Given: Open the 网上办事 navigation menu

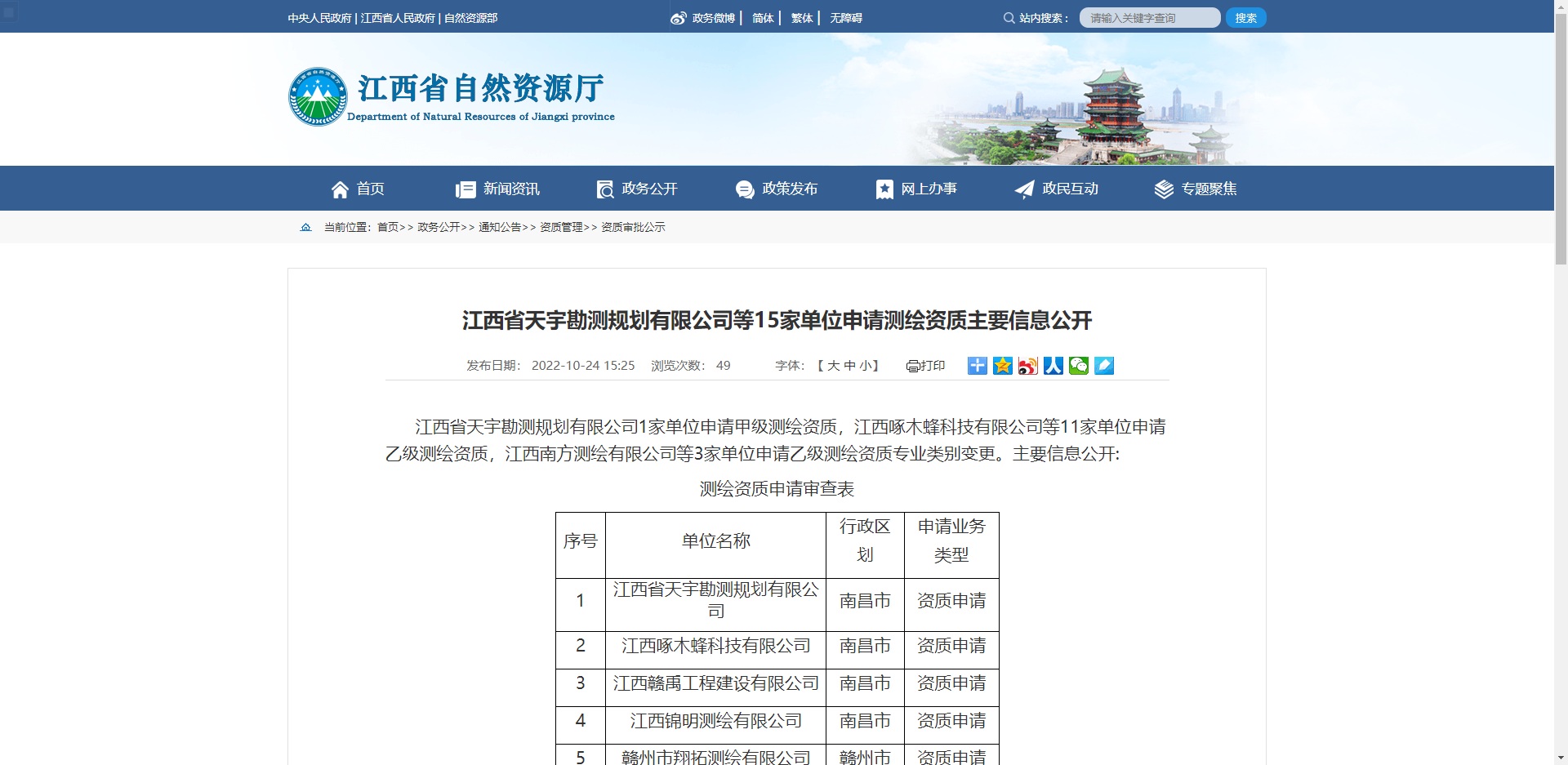Looking at the screenshot, I should [929, 189].
